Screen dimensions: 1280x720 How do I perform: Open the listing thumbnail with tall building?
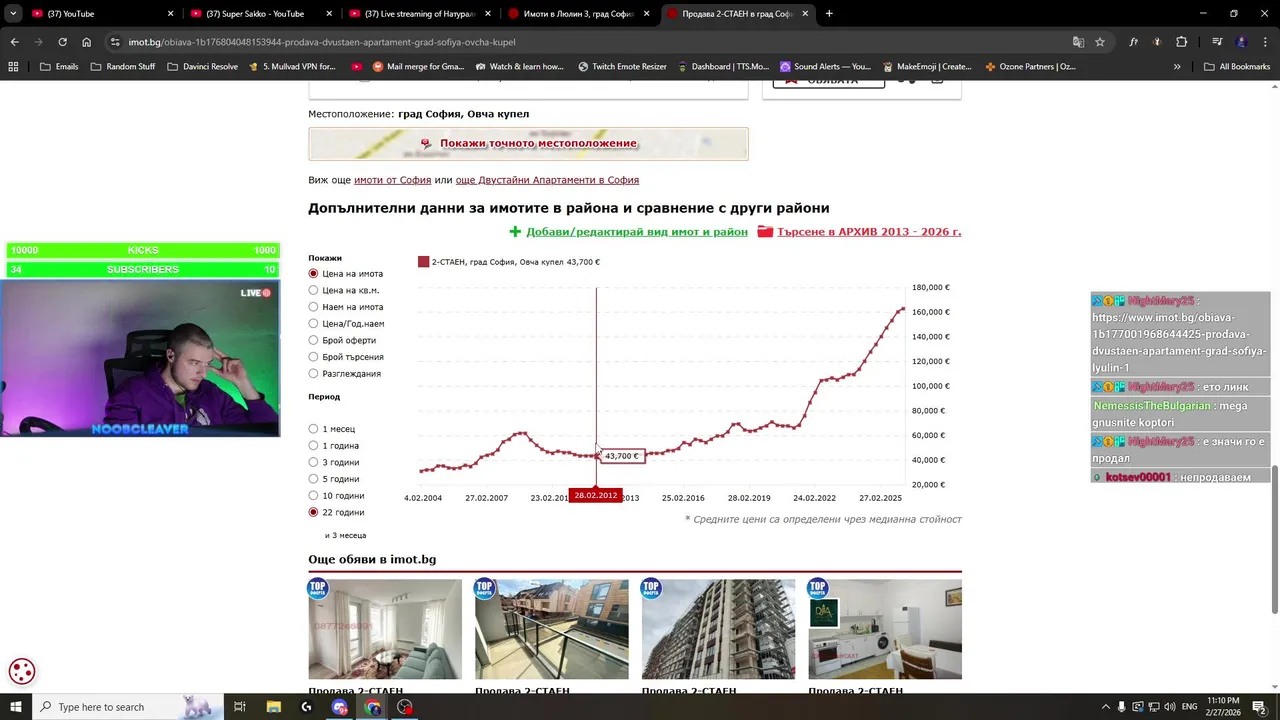tap(718, 629)
